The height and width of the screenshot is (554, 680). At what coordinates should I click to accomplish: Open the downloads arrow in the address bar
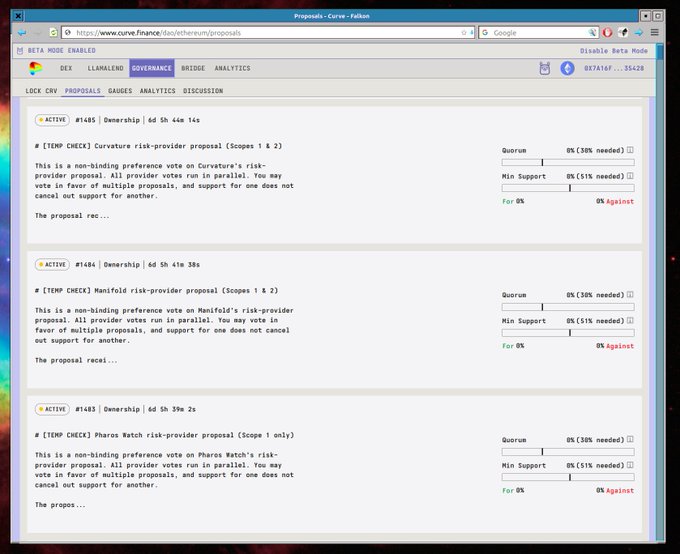[471, 33]
